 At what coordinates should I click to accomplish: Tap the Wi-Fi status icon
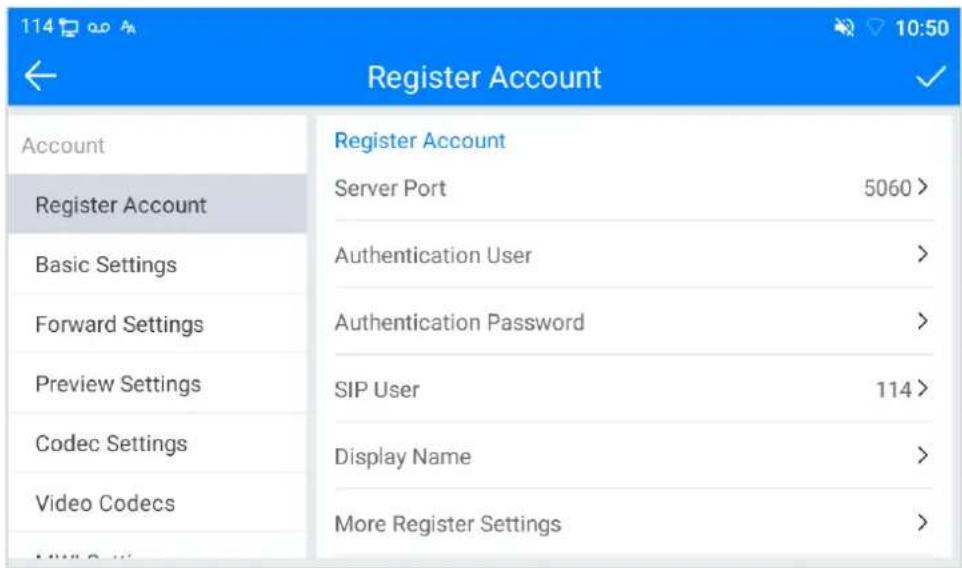pyautogui.click(x=875, y=27)
